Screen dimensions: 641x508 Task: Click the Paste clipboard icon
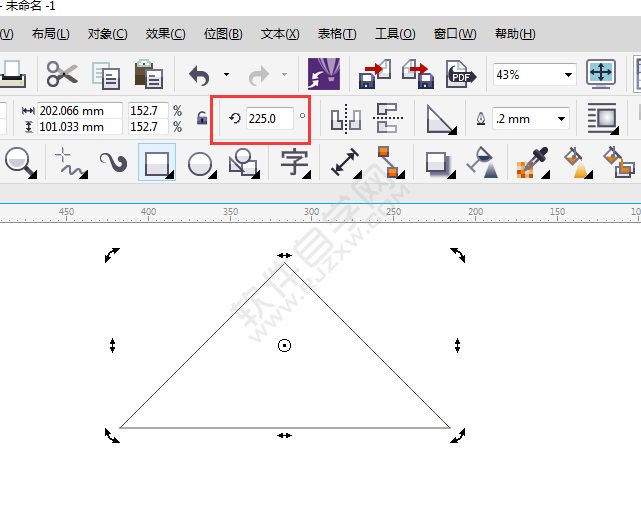tap(149, 74)
